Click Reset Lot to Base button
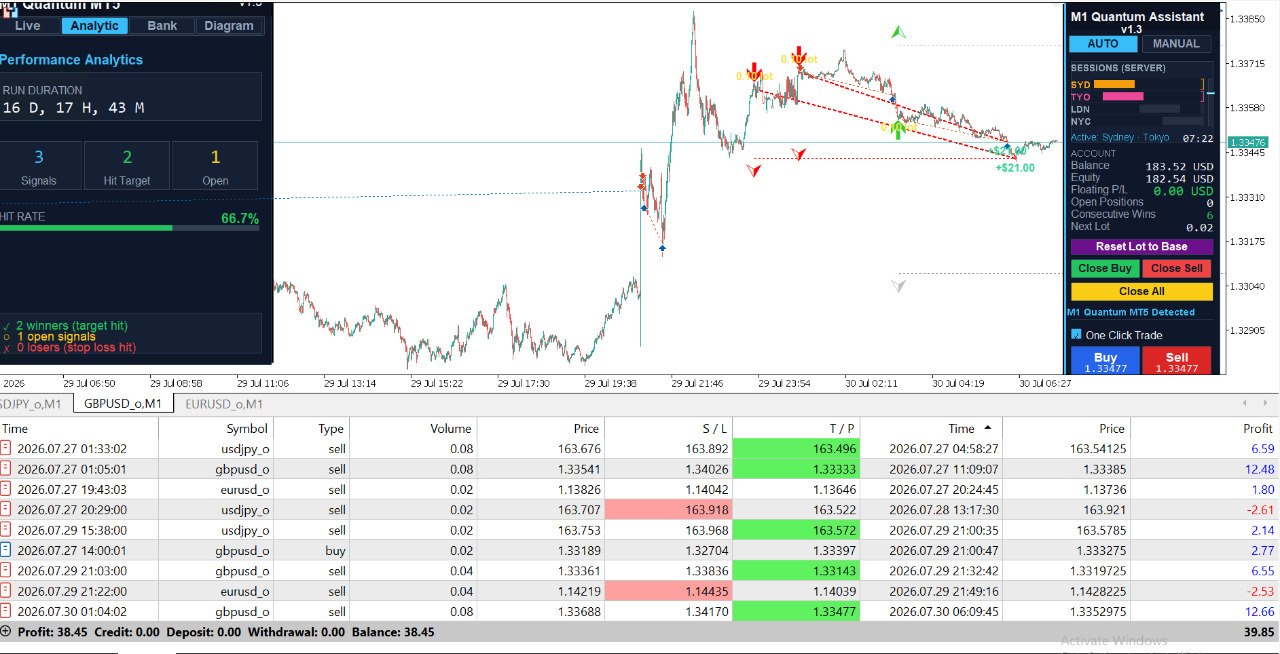Screen dimensions: 1280x654 click(x=1141, y=247)
